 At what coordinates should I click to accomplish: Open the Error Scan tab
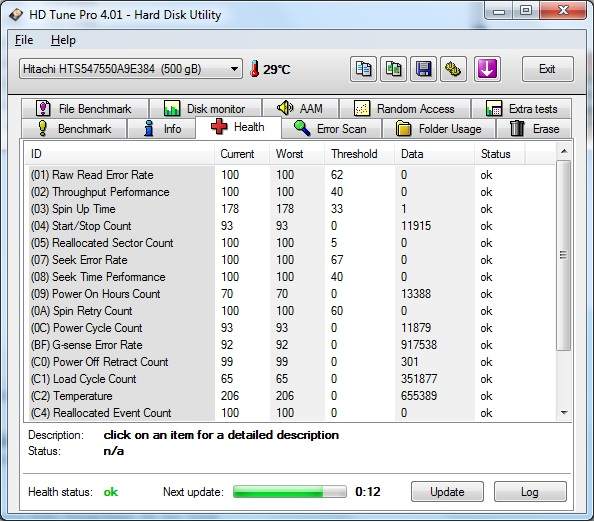(331, 129)
